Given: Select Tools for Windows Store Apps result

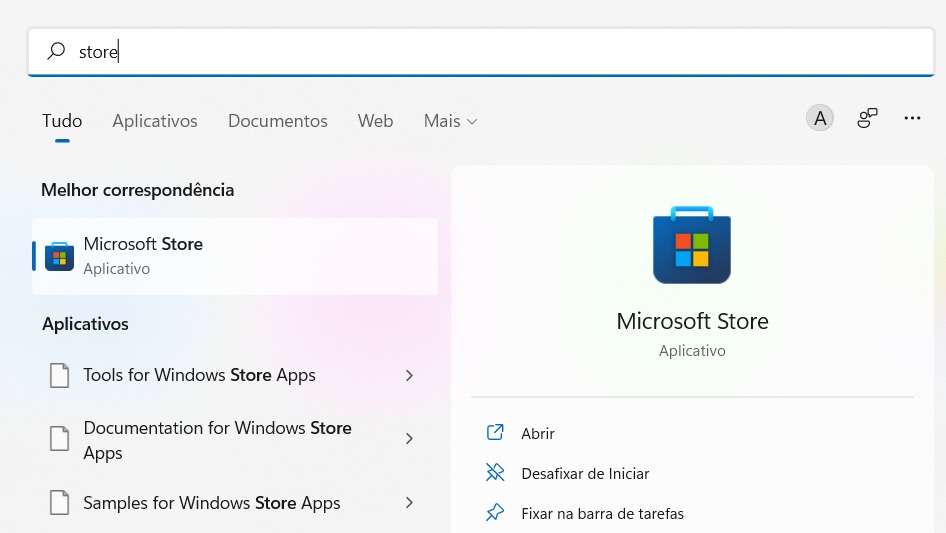Looking at the screenshot, I should click(x=235, y=375).
